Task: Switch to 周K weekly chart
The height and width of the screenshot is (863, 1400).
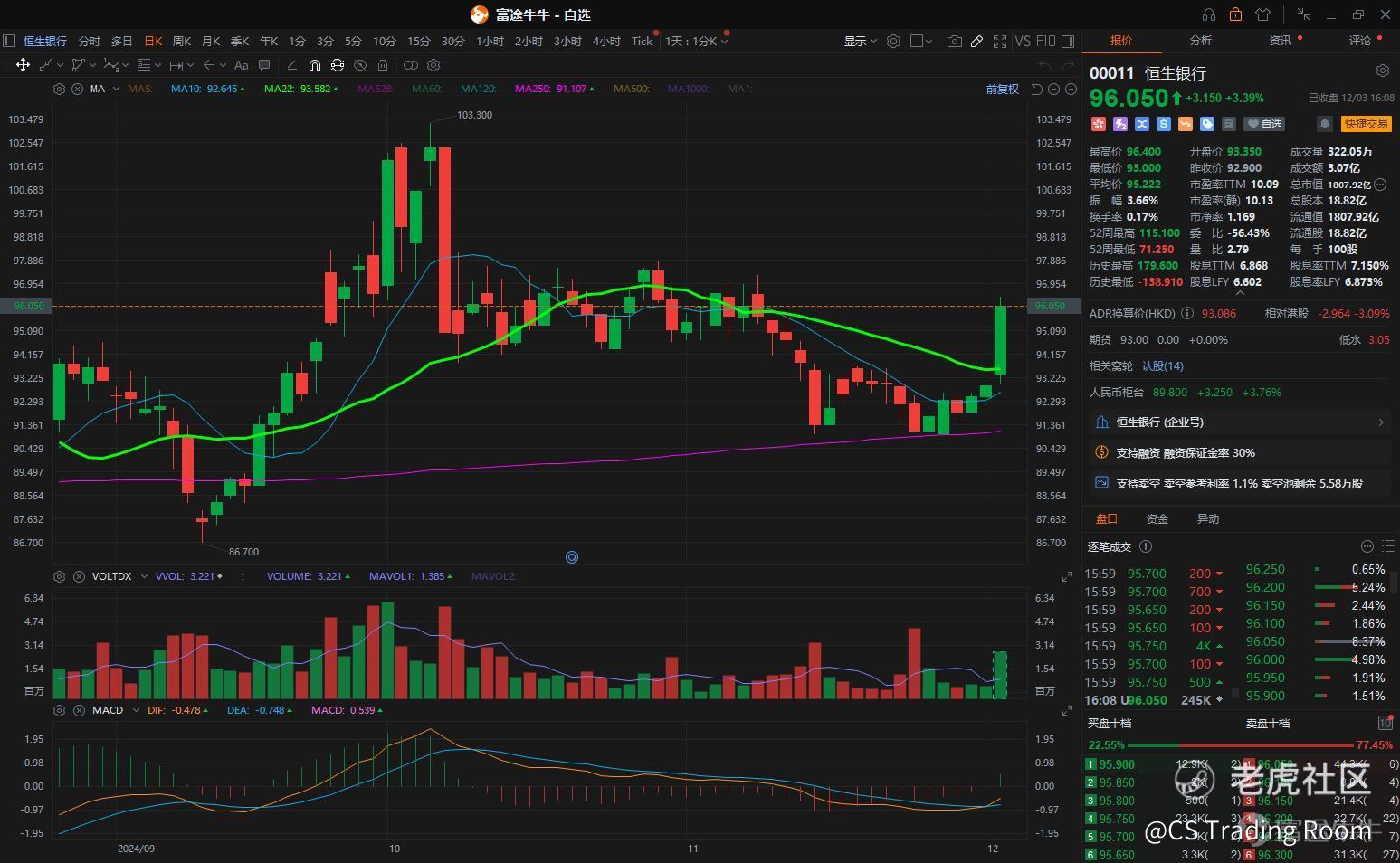Action: 182,41
